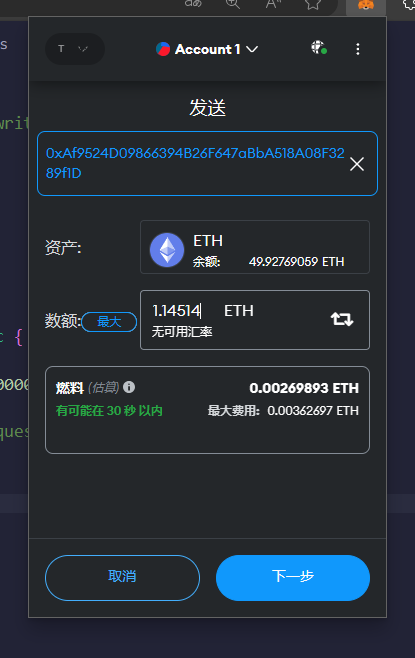415x658 pixels.
Task: Open the MetaMask fox extension icon
Action: 365,5
